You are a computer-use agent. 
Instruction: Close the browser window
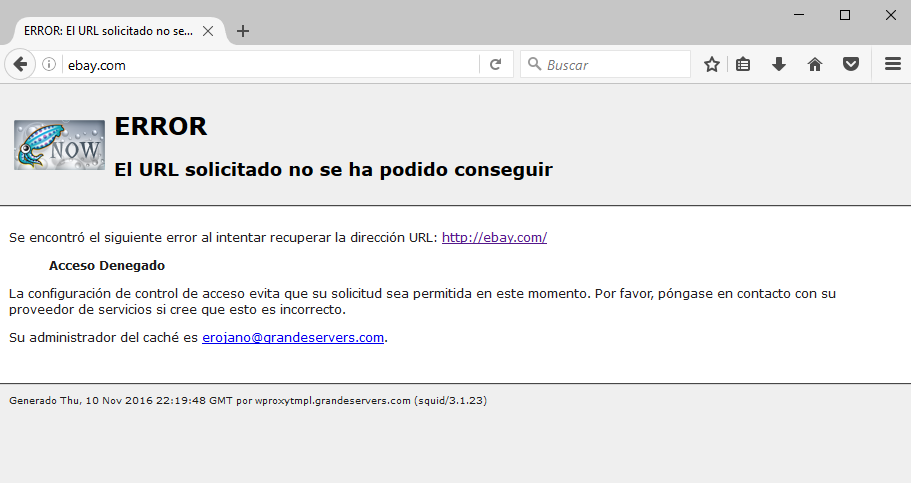point(890,15)
